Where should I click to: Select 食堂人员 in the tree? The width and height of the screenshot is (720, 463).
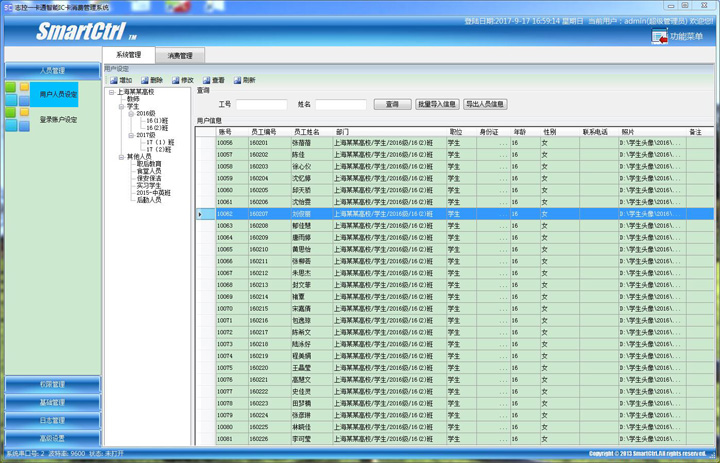(148, 171)
